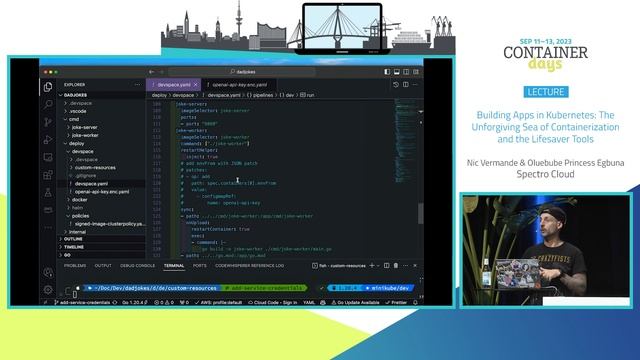
Task: Collapse the cmd folder
Action: point(101,119)
